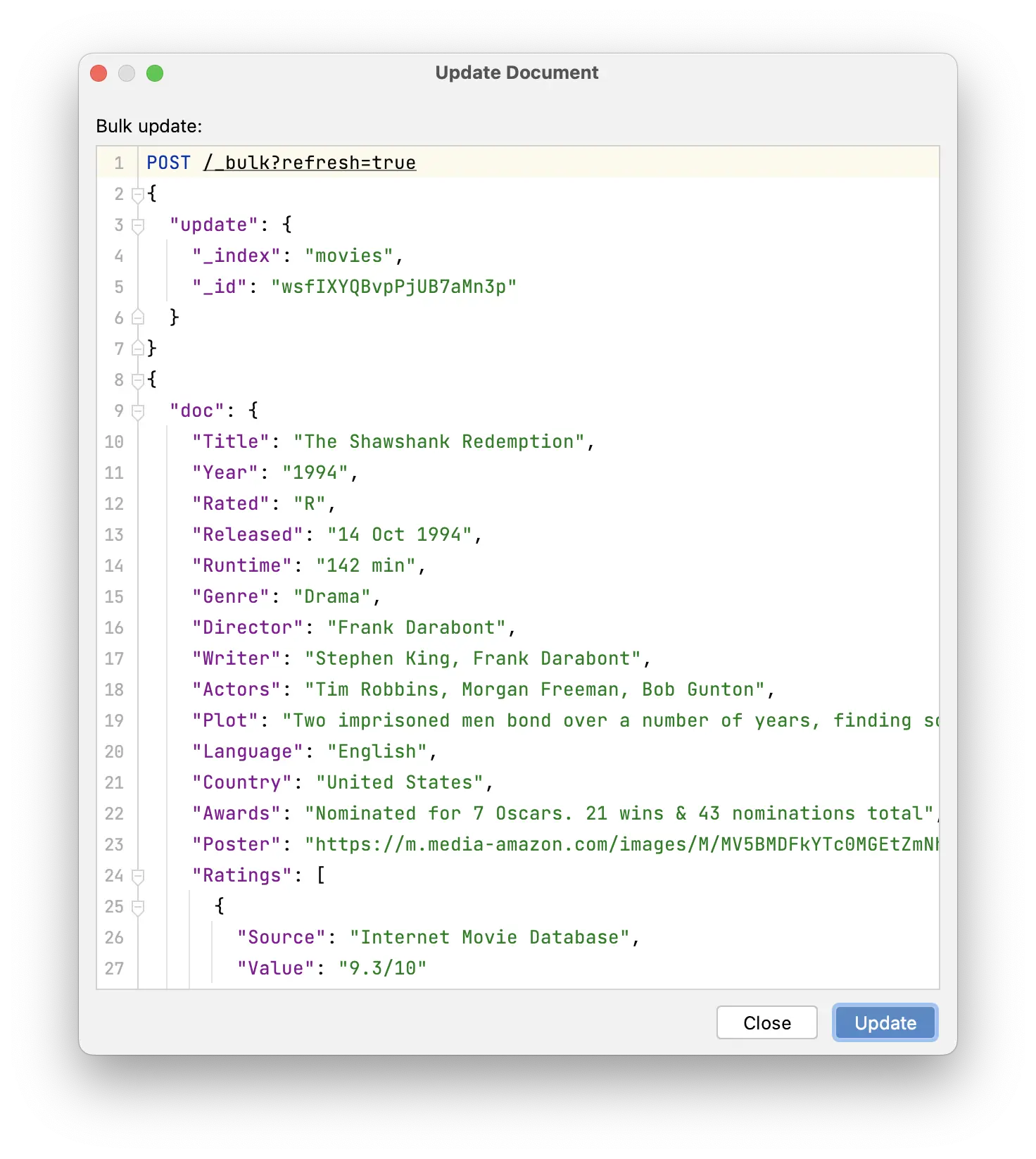Click line number 27 in the gutter
This screenshot has height=1159, width=1036.
pyautogui.click(x=114, y=968)
